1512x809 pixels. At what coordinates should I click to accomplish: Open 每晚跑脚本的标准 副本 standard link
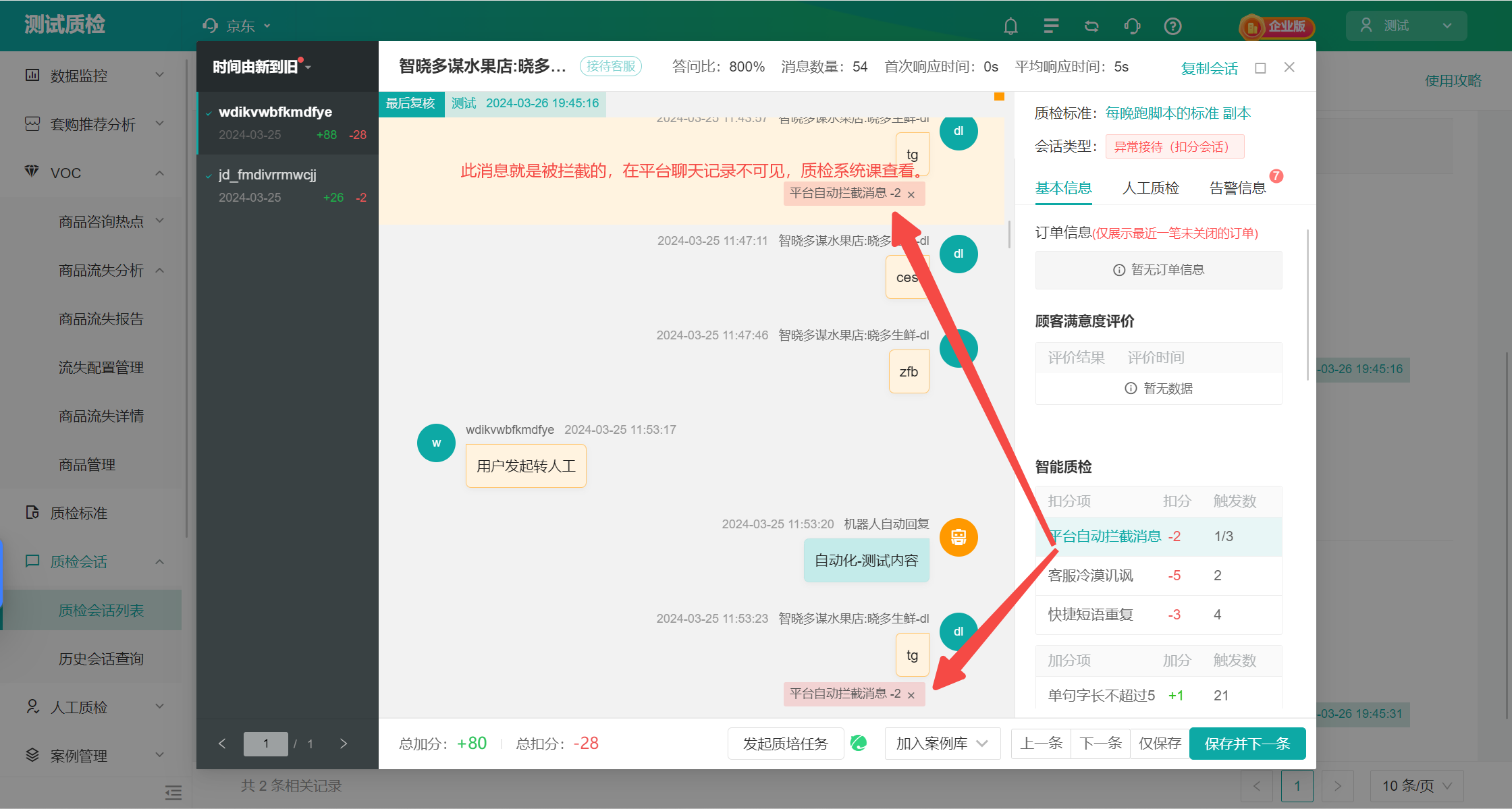point(1178,113)
